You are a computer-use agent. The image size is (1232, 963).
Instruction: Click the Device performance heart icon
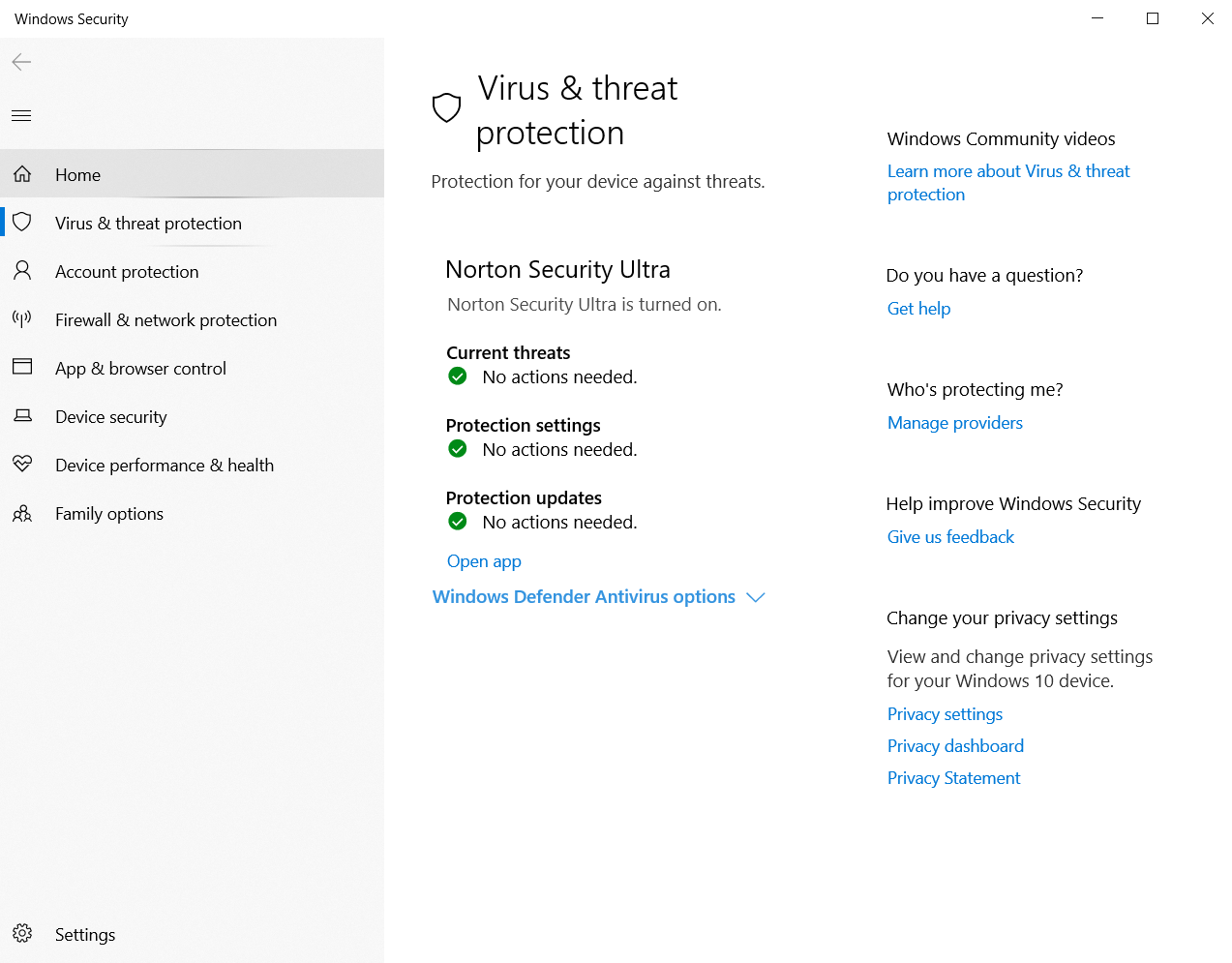[22, 464]
